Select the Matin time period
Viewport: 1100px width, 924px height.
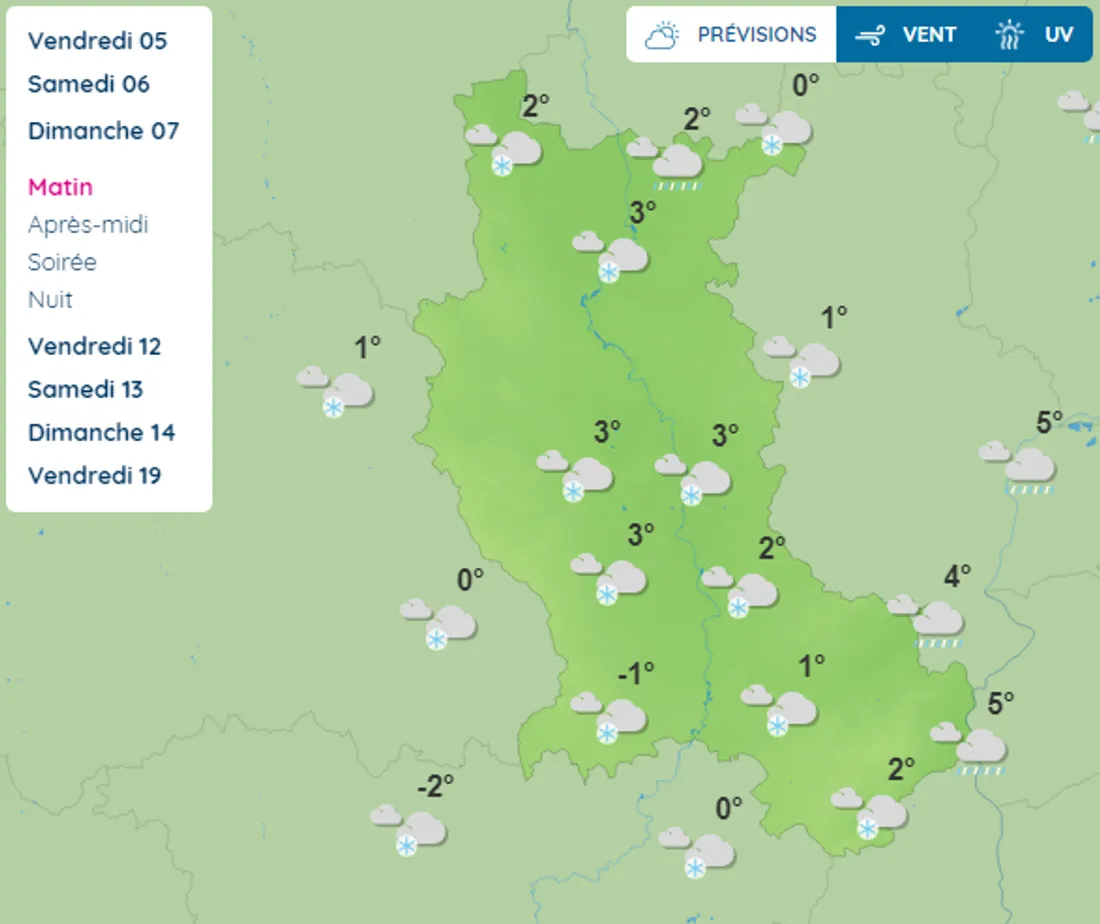point(60,187)
